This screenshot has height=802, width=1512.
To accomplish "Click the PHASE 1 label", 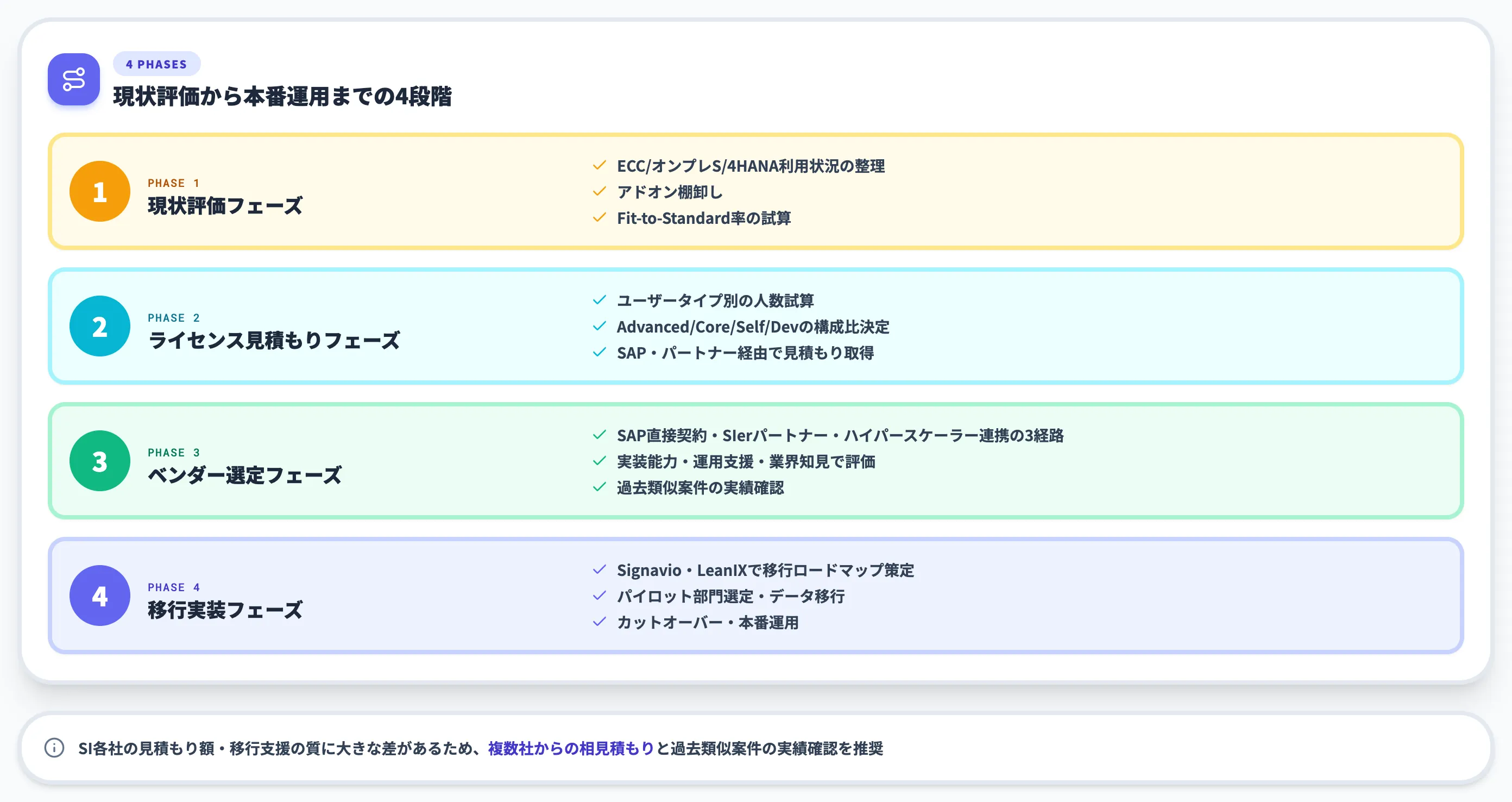I will click(x=174, y=183).
